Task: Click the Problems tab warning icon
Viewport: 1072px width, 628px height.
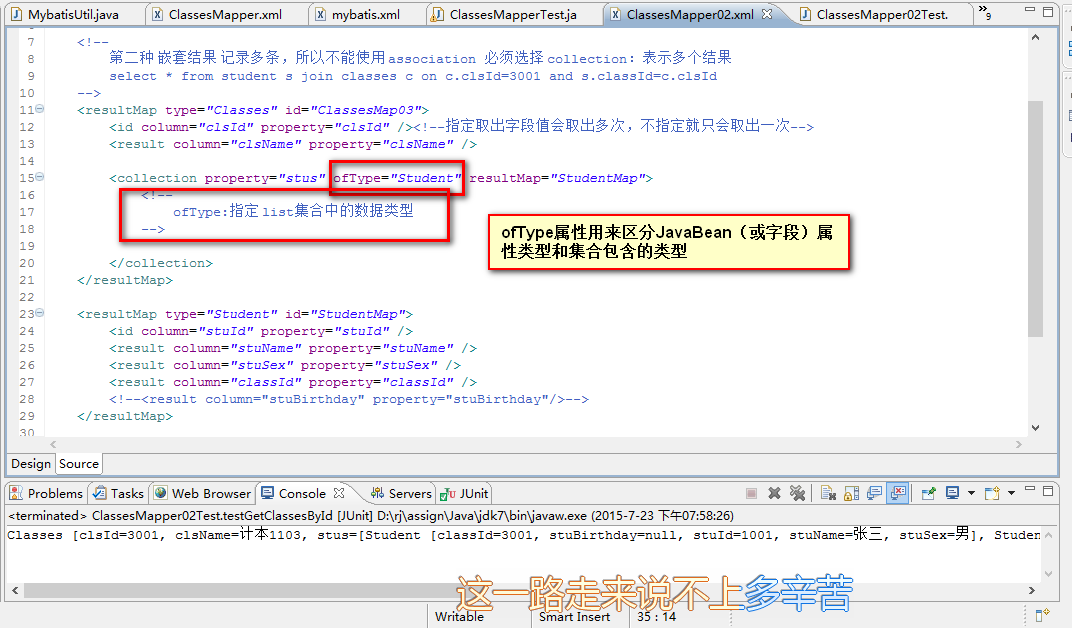Action: pos(16,493)
